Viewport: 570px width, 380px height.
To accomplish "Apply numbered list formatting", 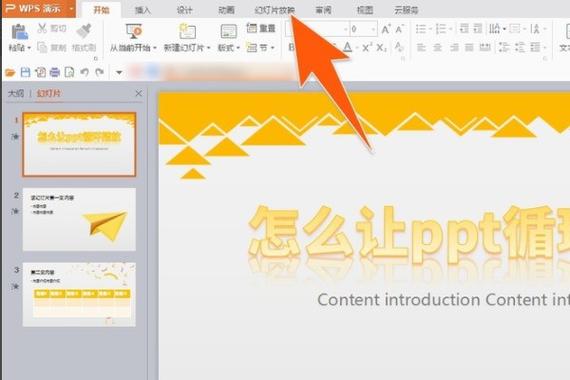I will pyautogui.click(x=441, y=29).
